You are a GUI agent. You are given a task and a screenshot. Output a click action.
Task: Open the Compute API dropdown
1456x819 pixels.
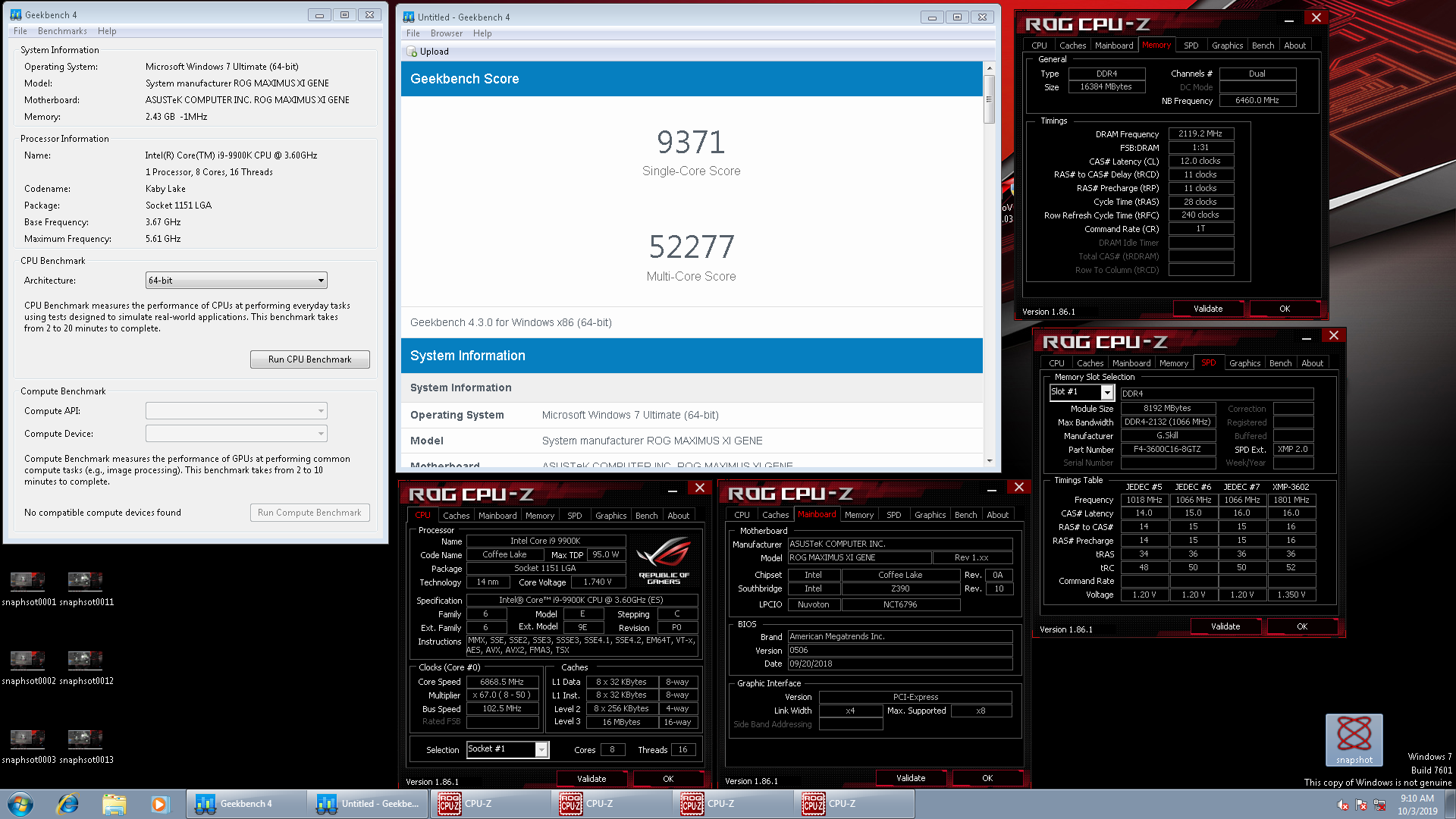pyautogui.click(x=237, y=411)
